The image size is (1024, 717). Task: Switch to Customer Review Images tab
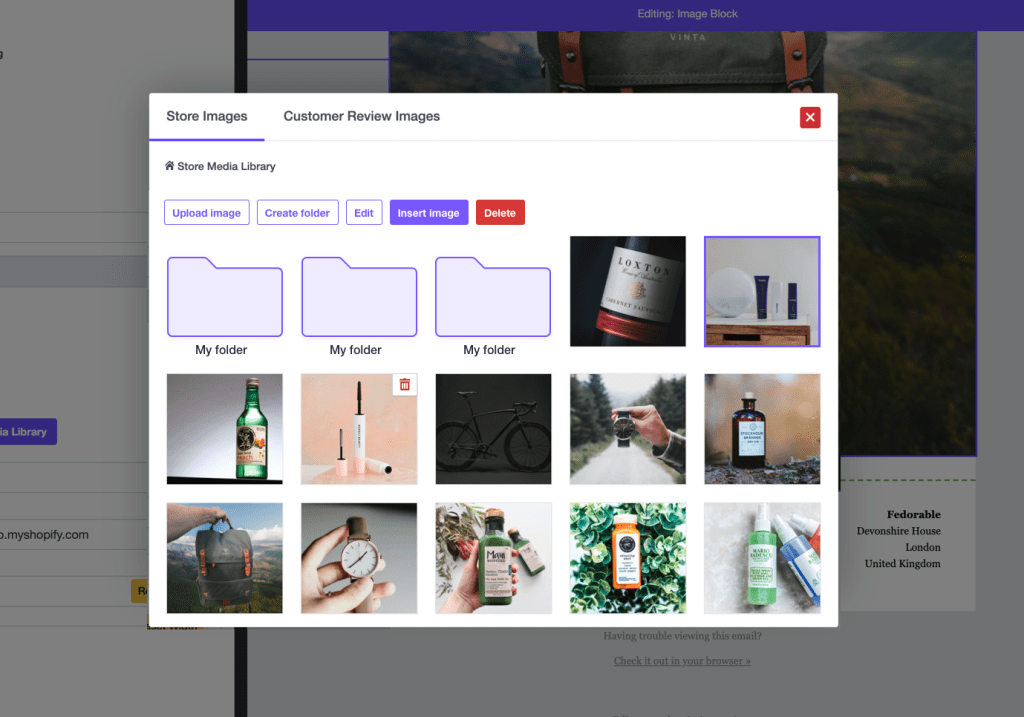[x=361, y=116]
